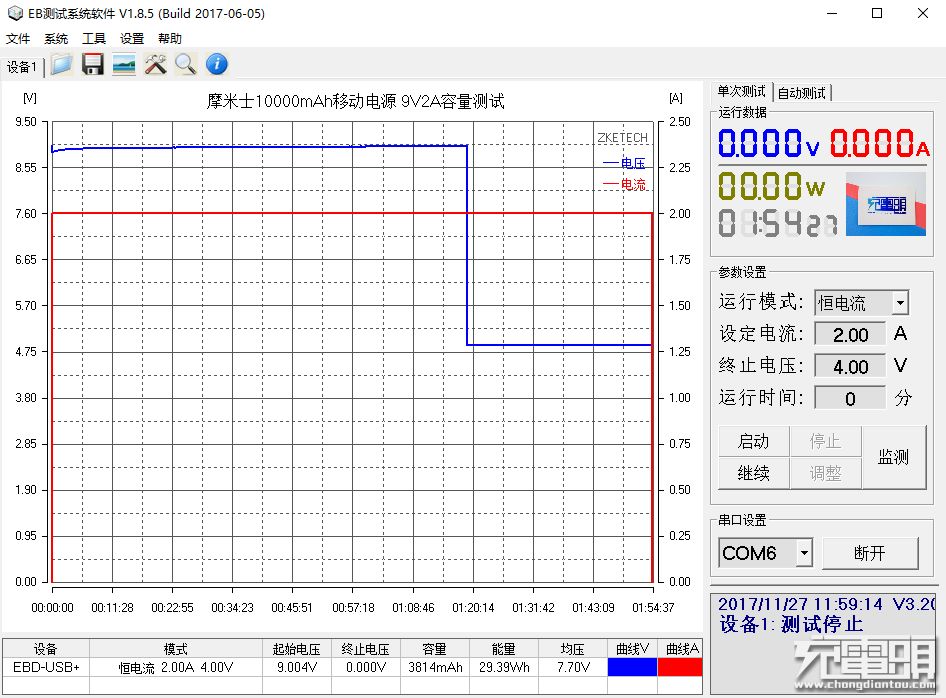Click the 能量 column header
The image size is (946, 698).
pos(504,649)
